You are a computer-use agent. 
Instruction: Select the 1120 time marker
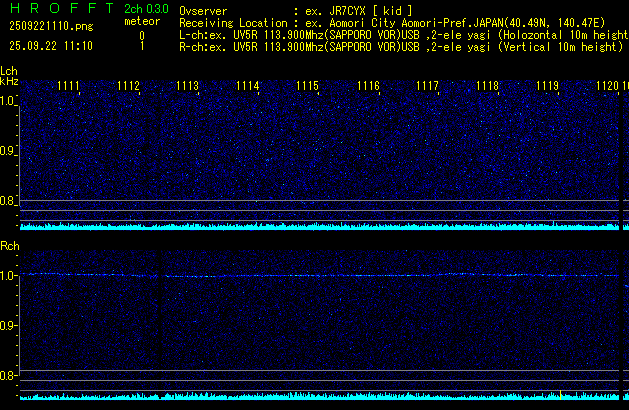[x=607, y=86]
